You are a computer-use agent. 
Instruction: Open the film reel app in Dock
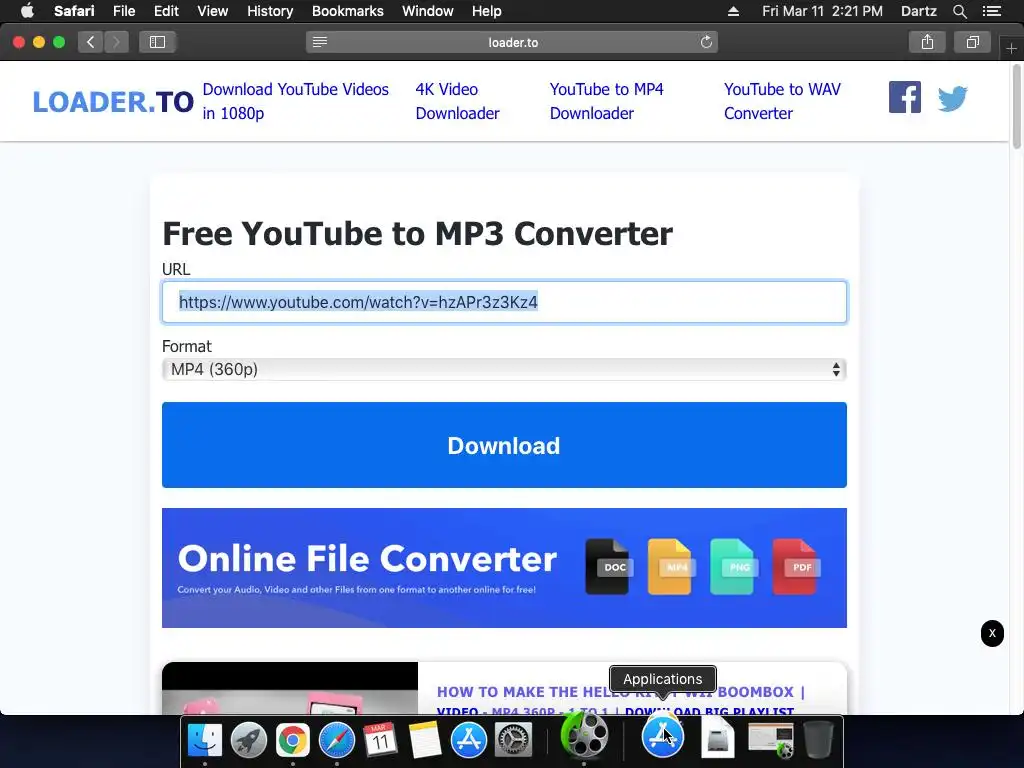point(584,735)
